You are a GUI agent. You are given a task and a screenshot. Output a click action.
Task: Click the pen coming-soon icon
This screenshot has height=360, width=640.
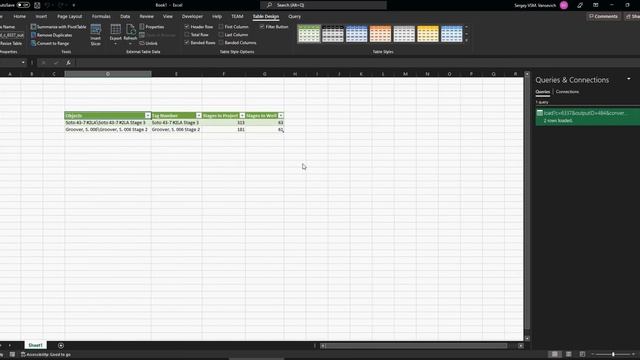tap(580, 5)
